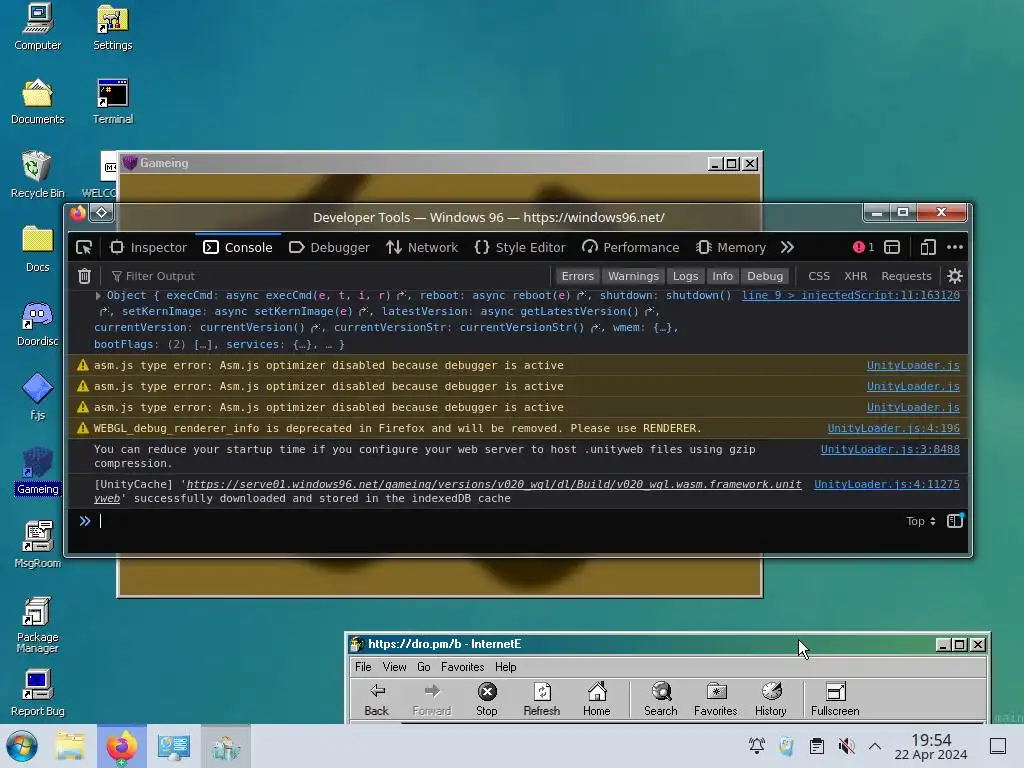Click Home in InternetE toolbar
1024x768 pixels.
[596, 699]
